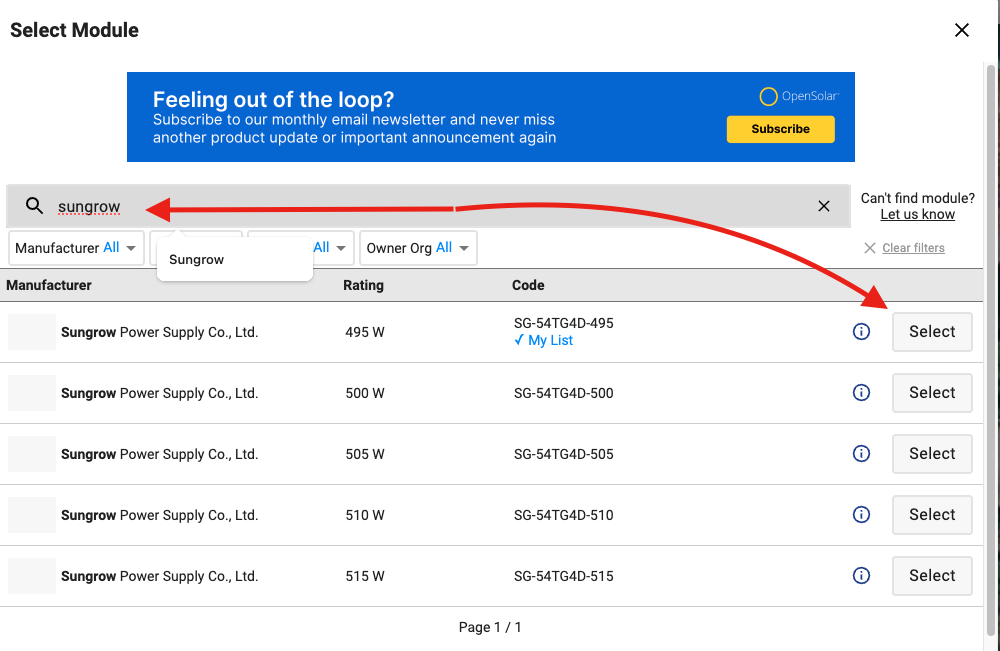Click the Code column header

click(x=528, y=285)
